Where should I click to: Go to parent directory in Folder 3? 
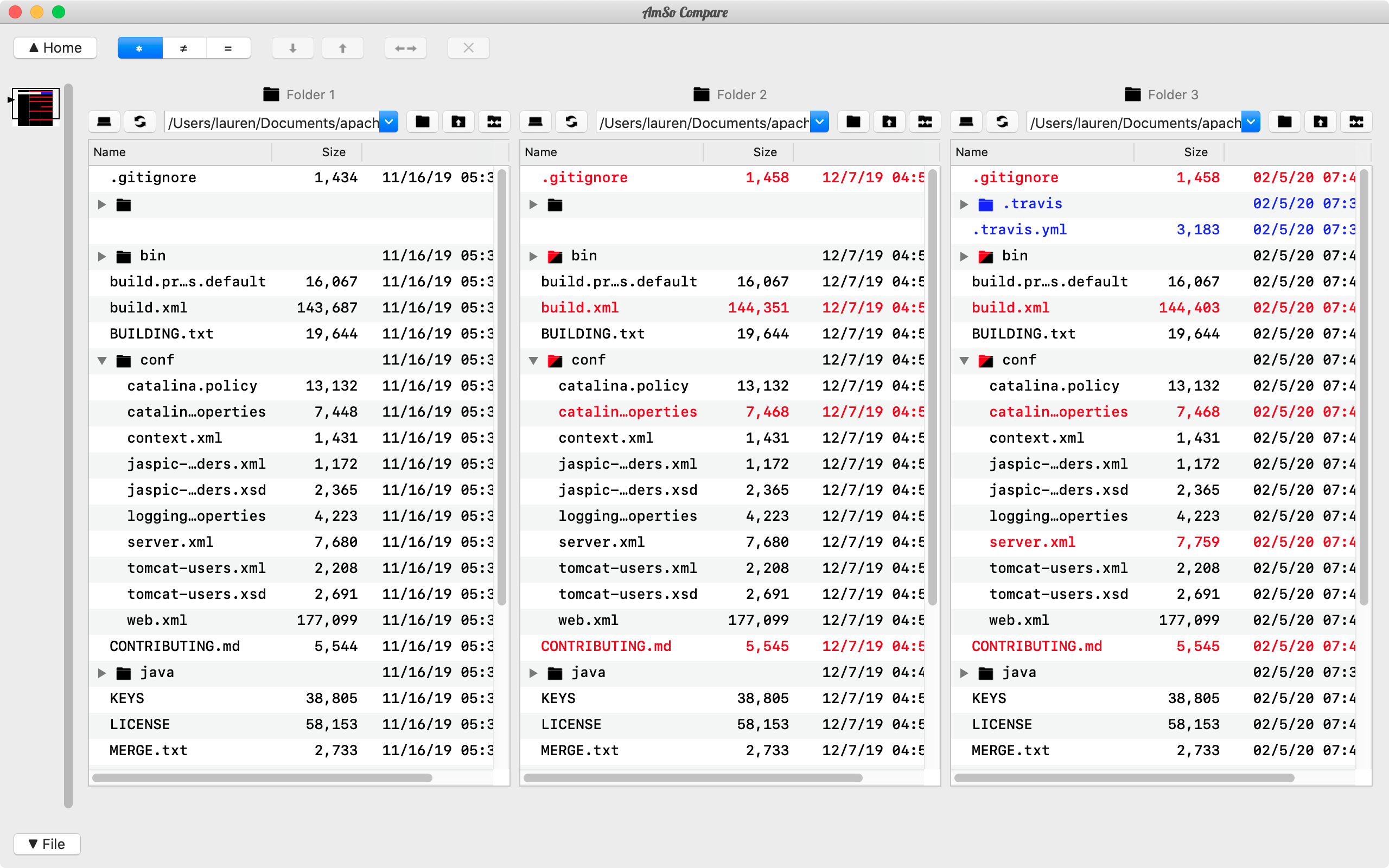click(1320, 122)
